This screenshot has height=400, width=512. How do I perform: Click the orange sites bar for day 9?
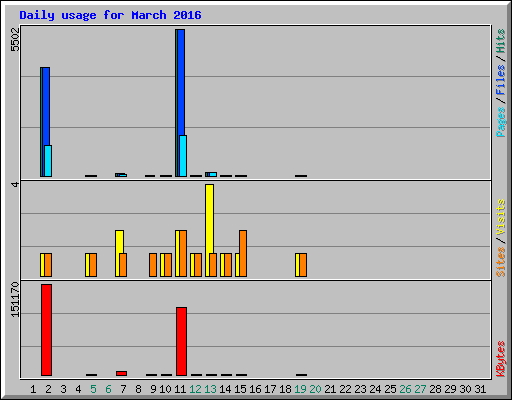pyautogui.click(x=153, y=265)
